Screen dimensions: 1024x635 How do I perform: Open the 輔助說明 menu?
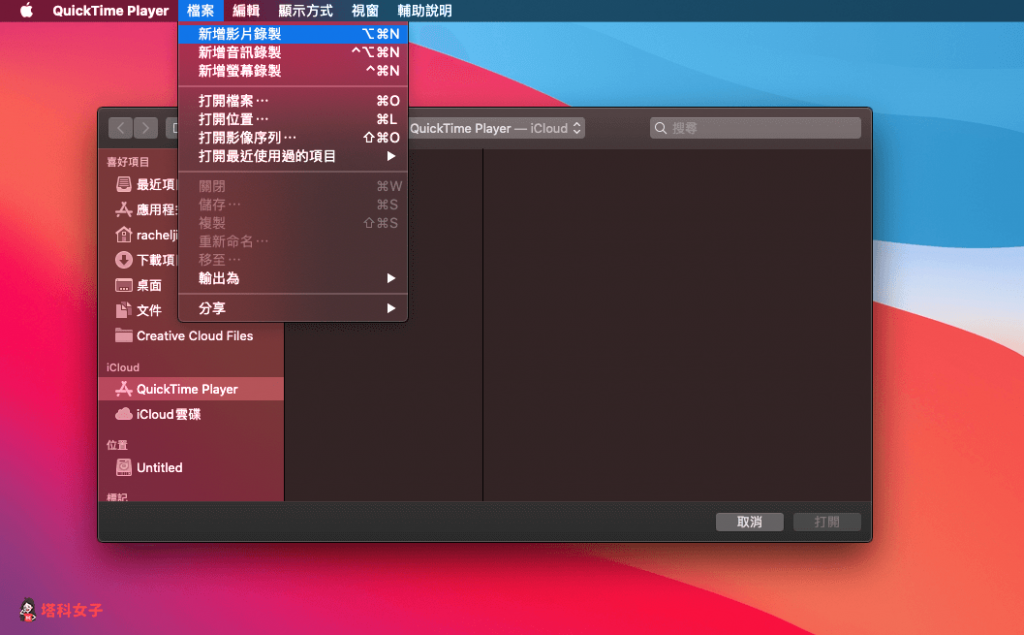pyautogui.click(x=424, y=10)
